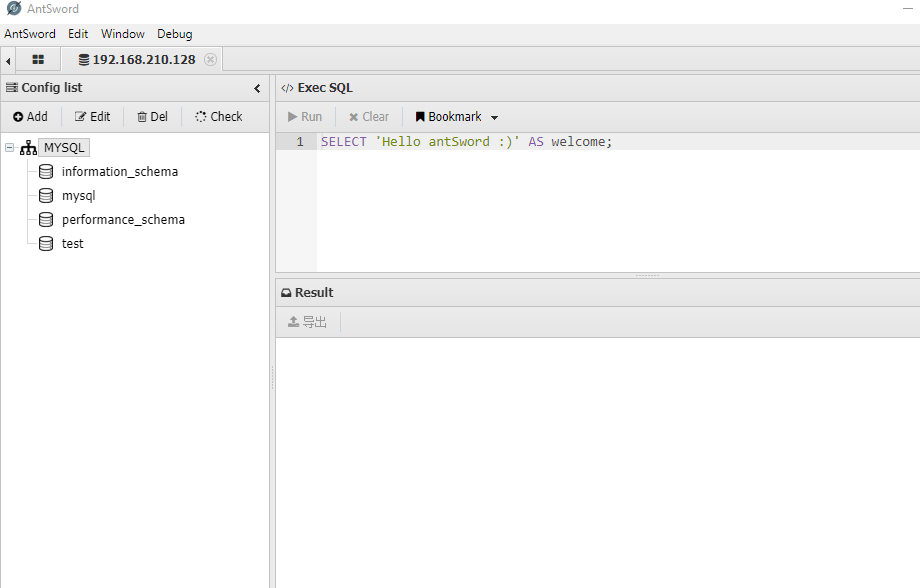Click the Result inbox icon
This screenshot has width=920, height=588.
[x=286, y=293]
